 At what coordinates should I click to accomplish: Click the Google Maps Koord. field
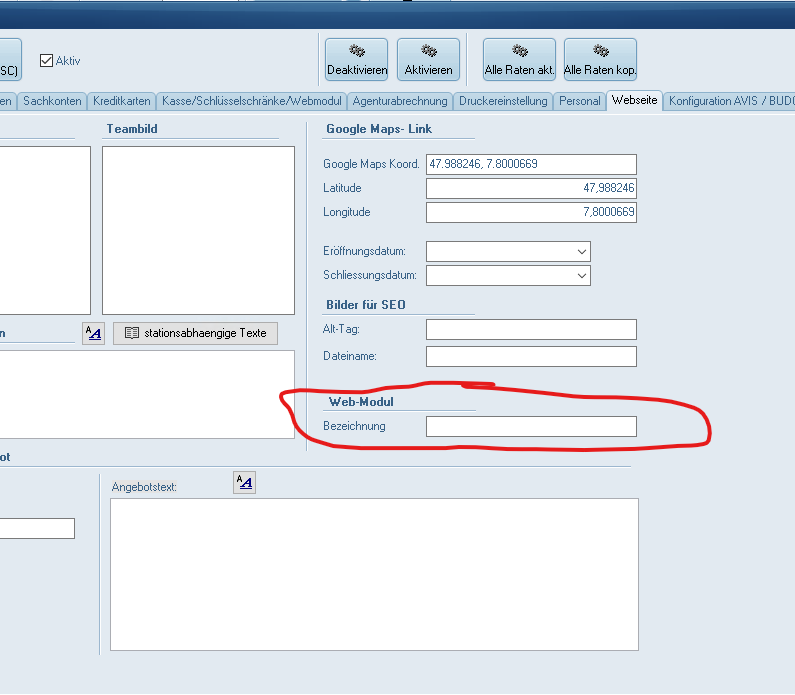point(531,164)
